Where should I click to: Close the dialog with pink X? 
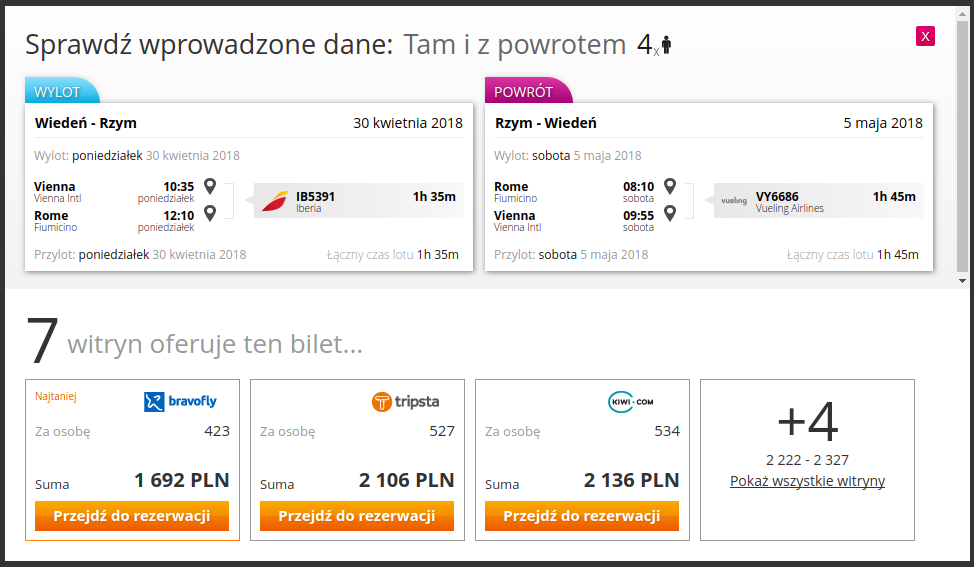(925, 36)
